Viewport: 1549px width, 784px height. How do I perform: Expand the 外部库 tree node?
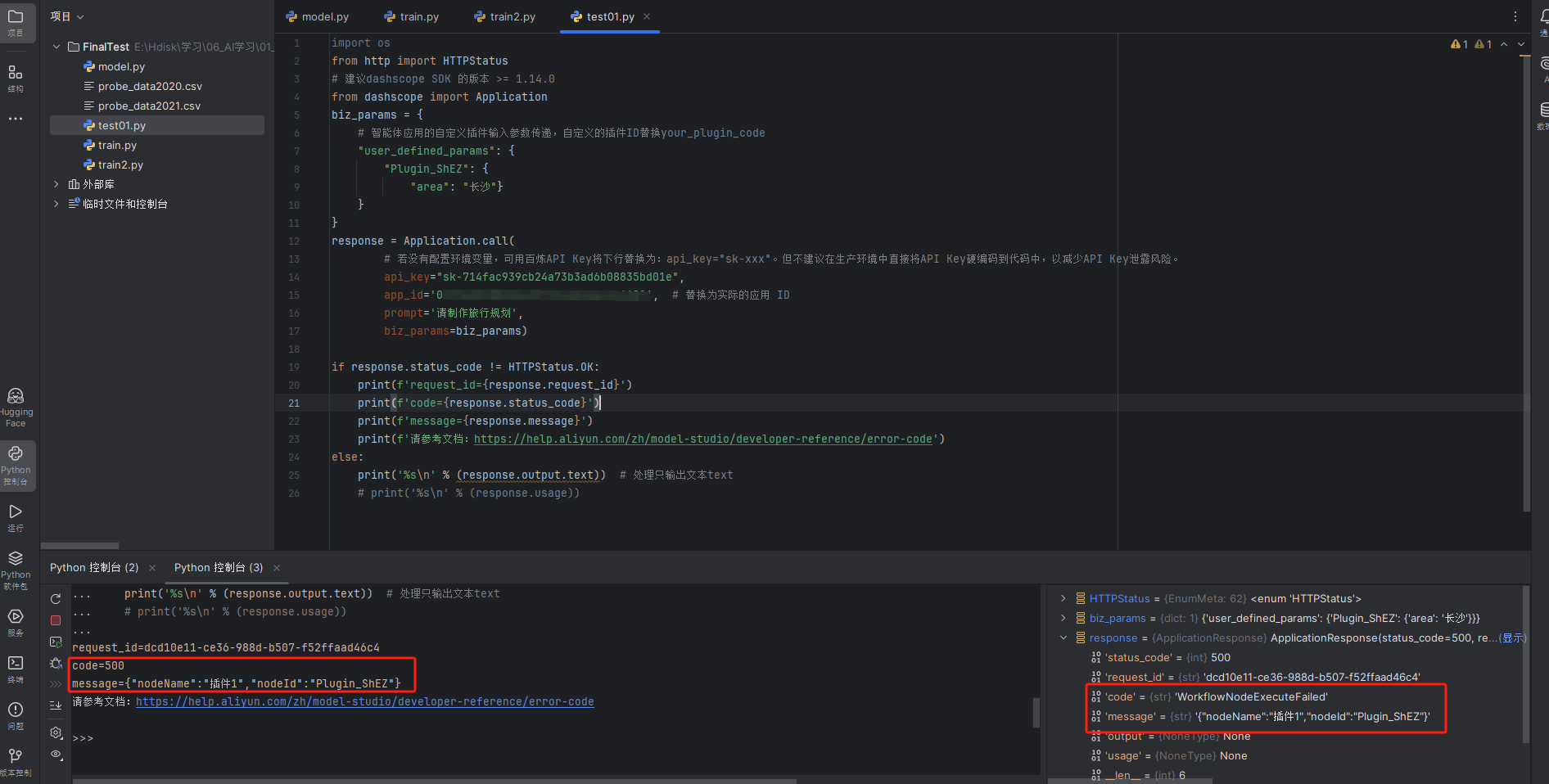click(56, 184)
